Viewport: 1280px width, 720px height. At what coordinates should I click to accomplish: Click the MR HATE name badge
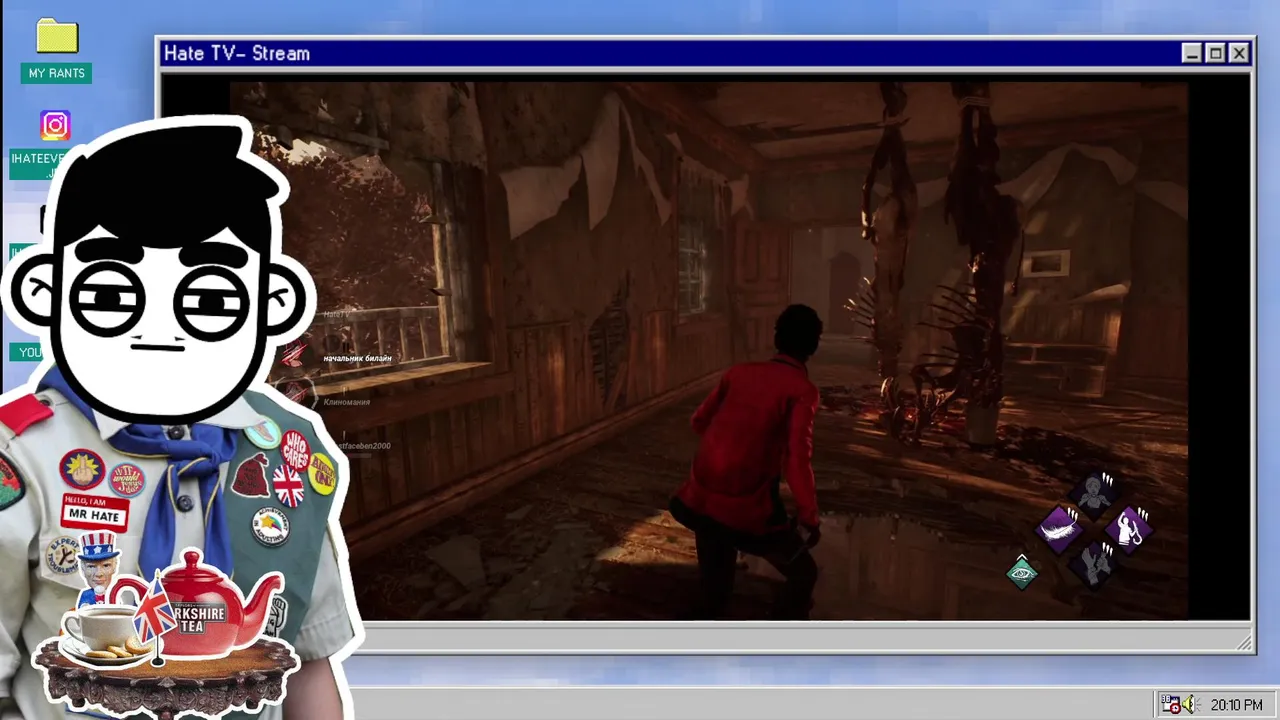pos(95,511)
